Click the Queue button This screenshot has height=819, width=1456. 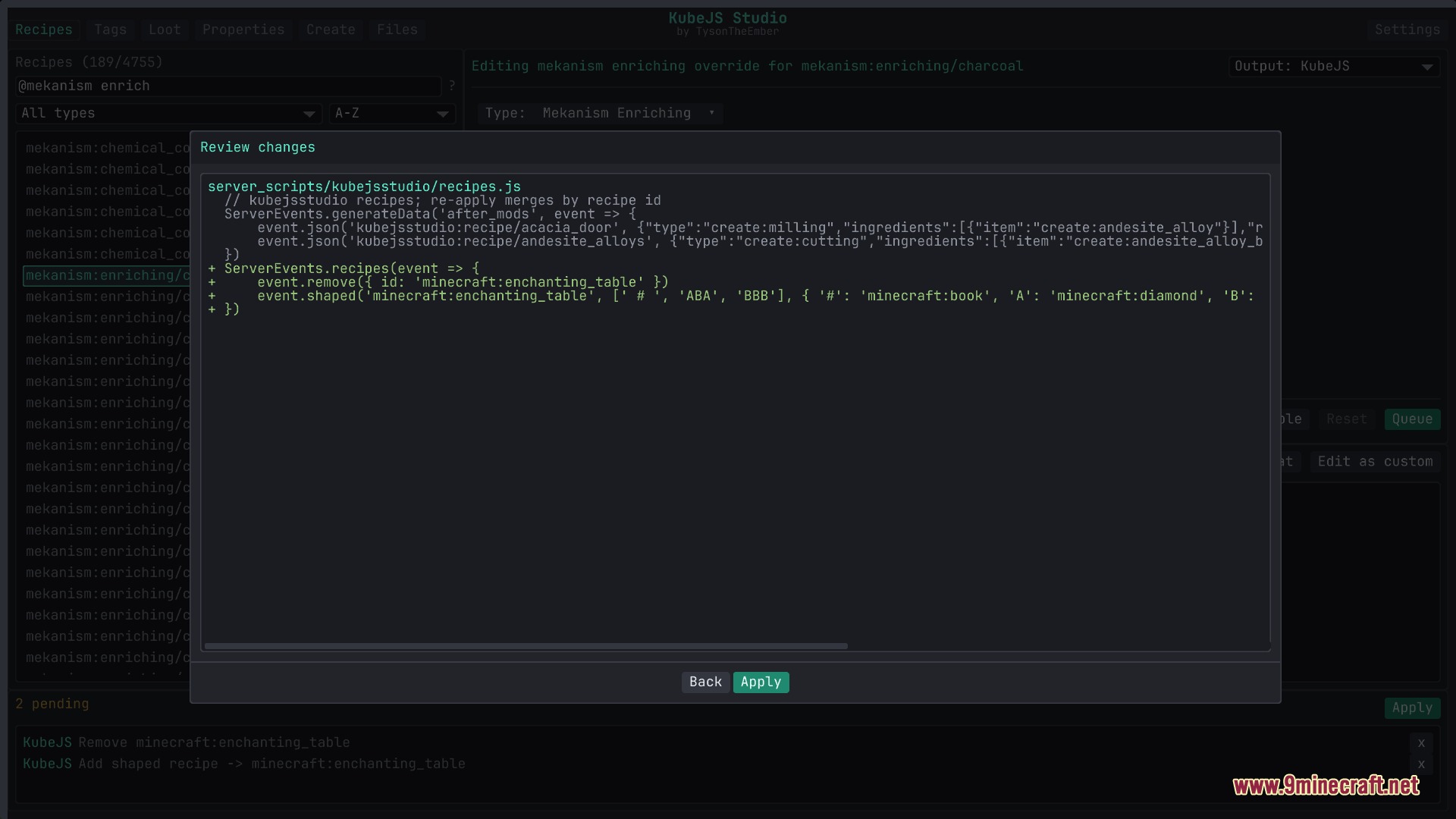click(1412, 419)
